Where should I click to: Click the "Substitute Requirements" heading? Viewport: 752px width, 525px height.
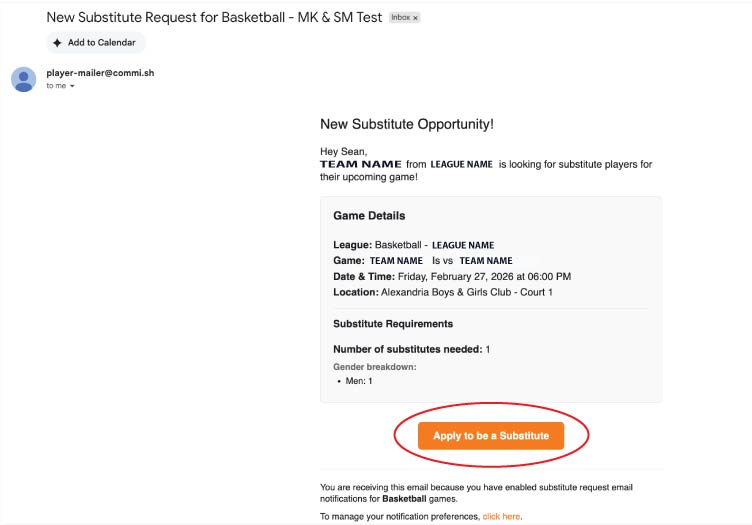pyautogui.click(x=393, y=324)
